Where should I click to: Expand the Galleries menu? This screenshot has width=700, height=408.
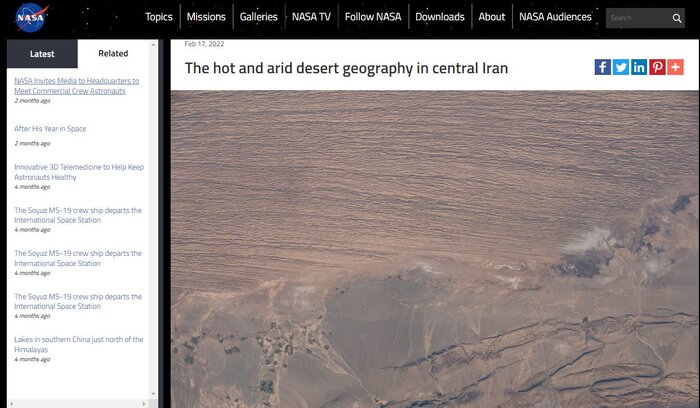click(258, 17)
